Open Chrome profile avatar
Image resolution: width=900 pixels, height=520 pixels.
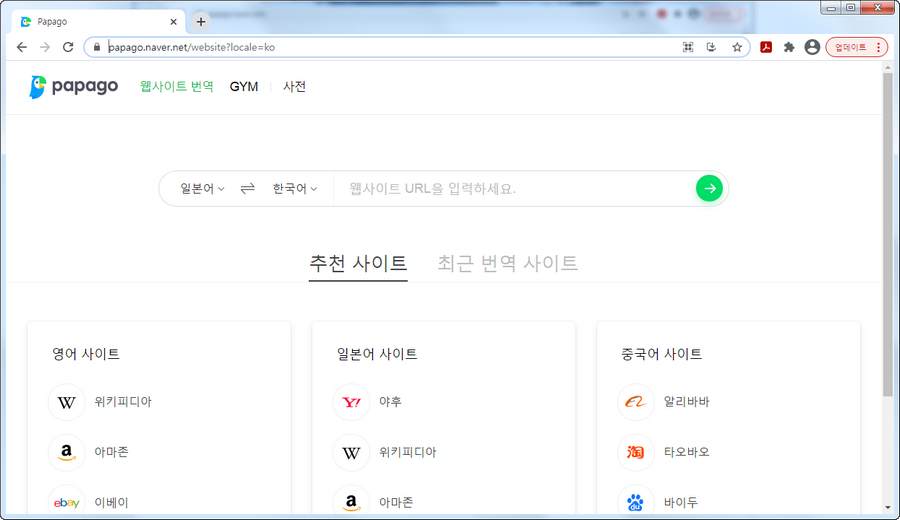812,47
